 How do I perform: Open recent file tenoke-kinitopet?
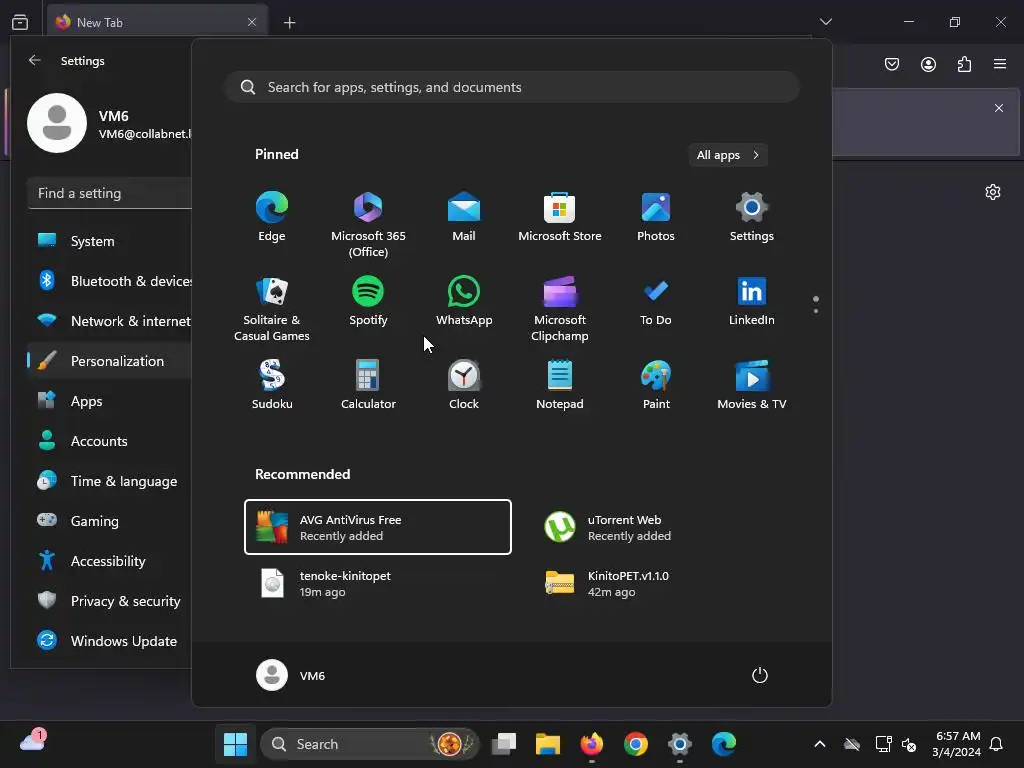point(377,583)
